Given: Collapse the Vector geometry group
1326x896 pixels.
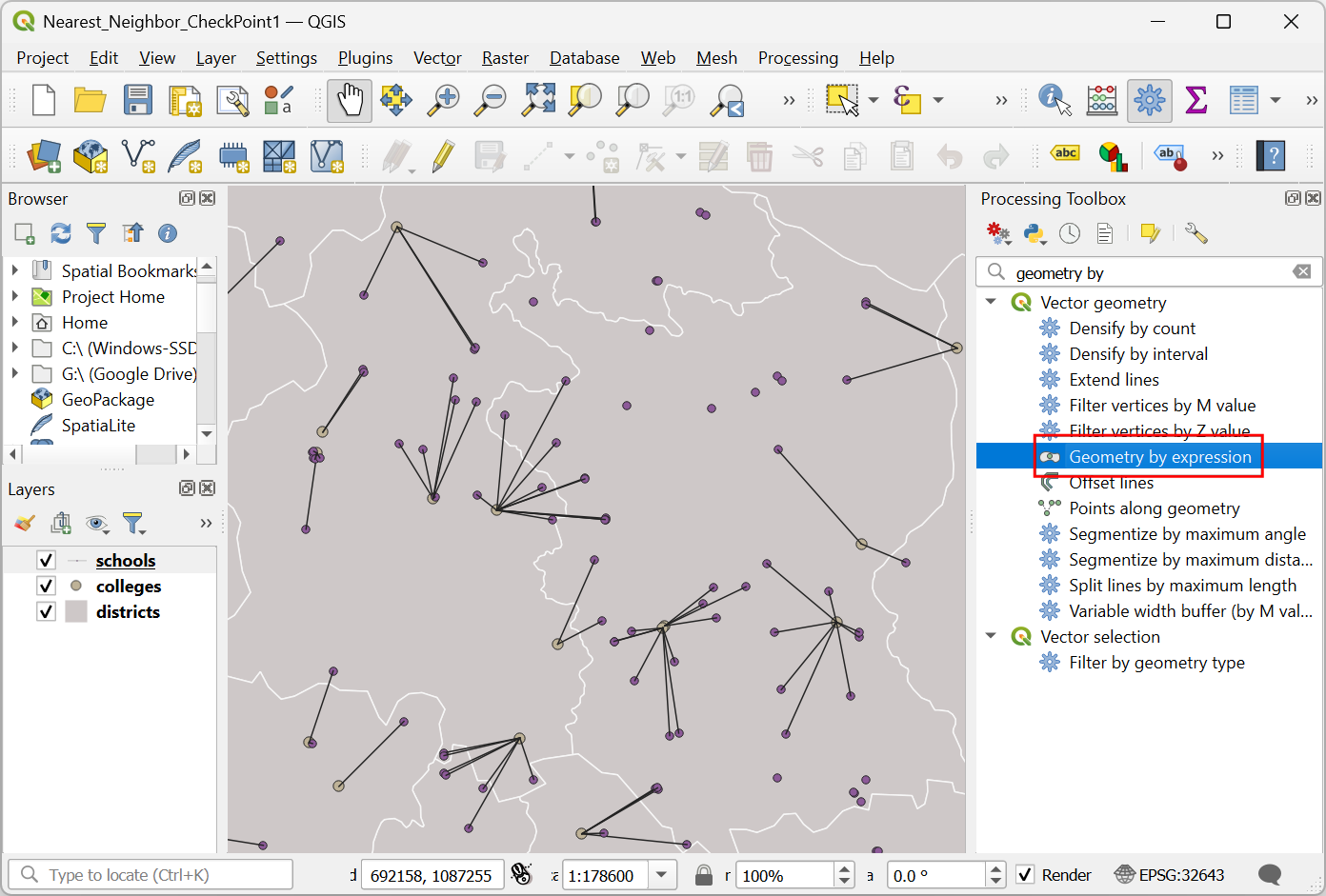Looking at the screenshot, I should click(x=991, y=302).
